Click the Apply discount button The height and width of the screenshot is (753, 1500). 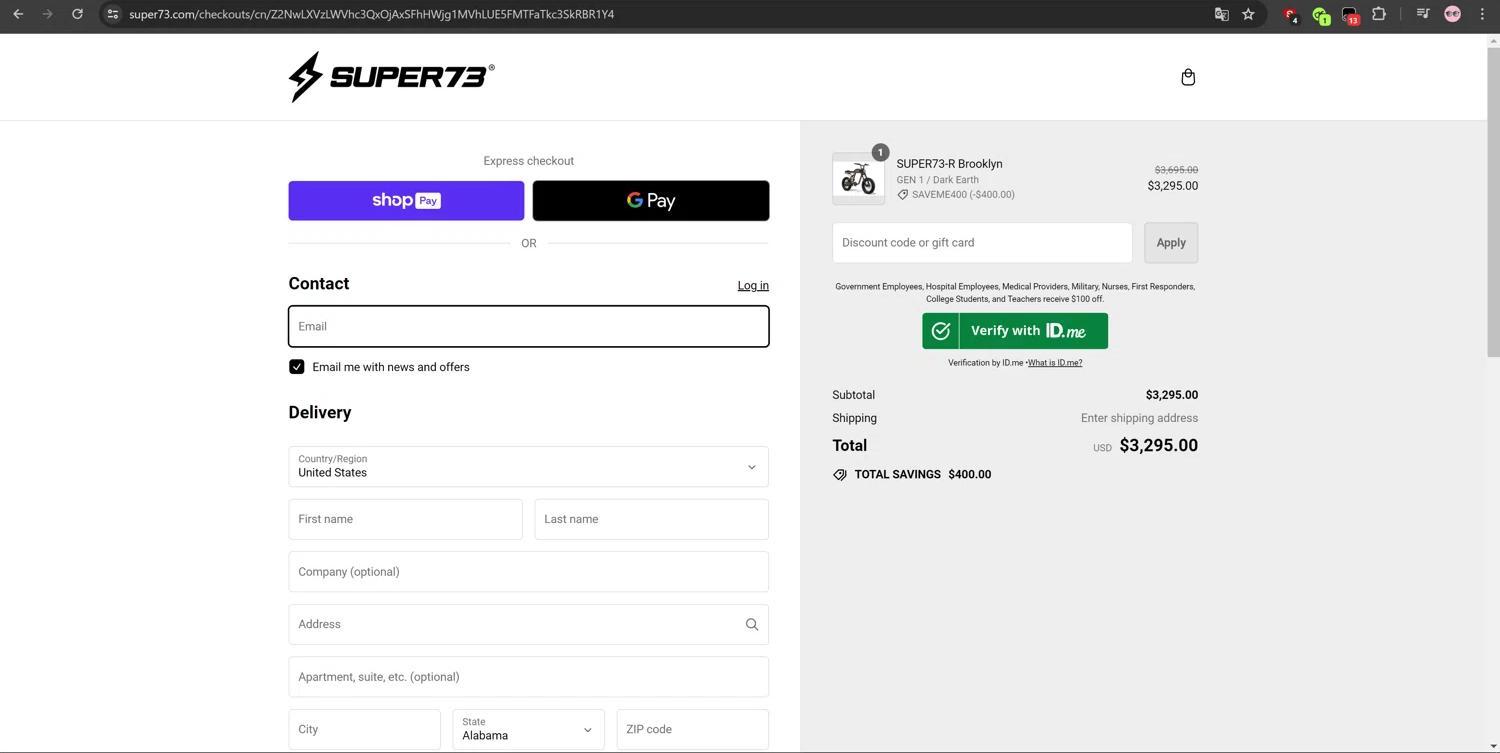(x=1171, y=243)
